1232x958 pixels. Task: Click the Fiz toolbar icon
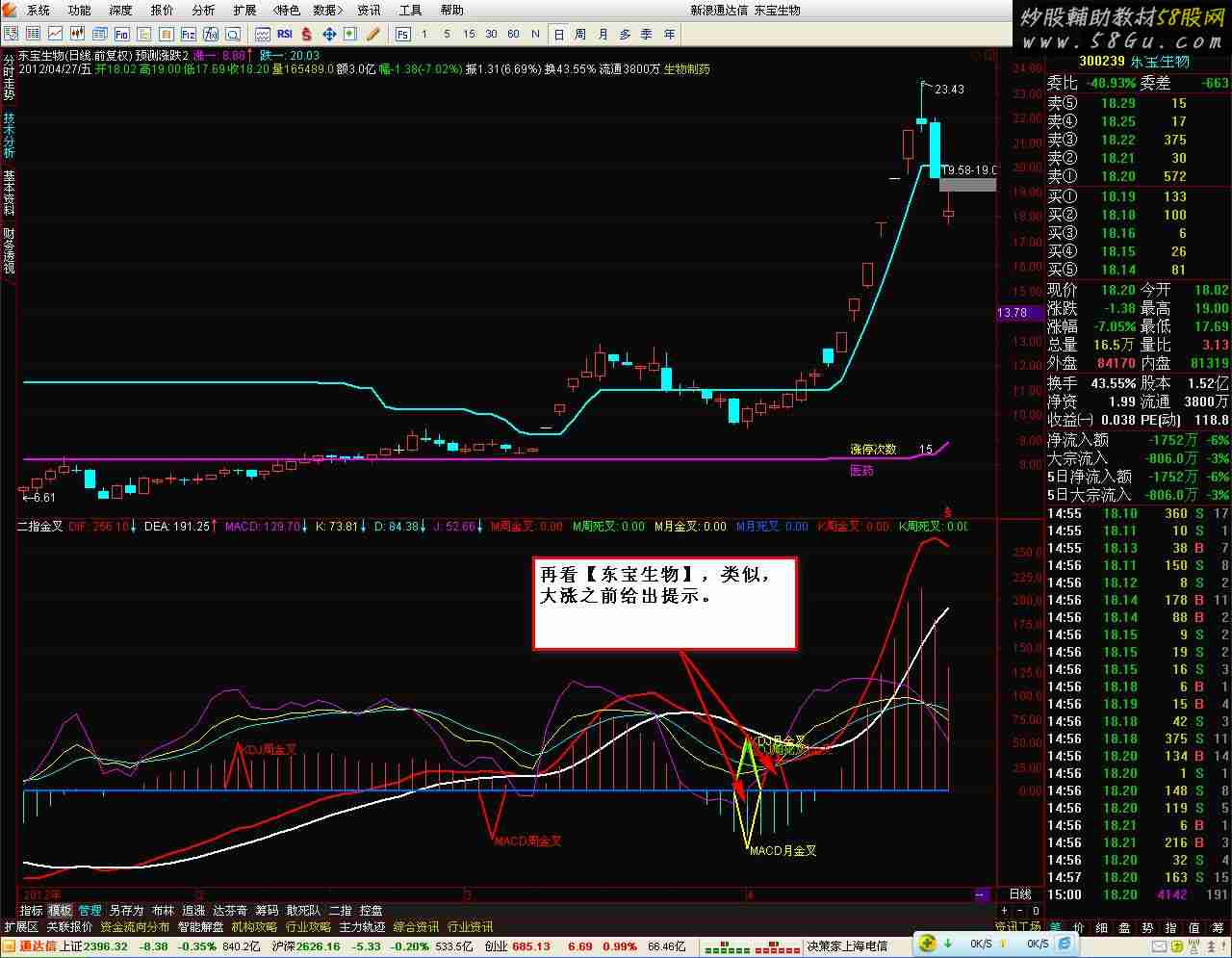188,34
